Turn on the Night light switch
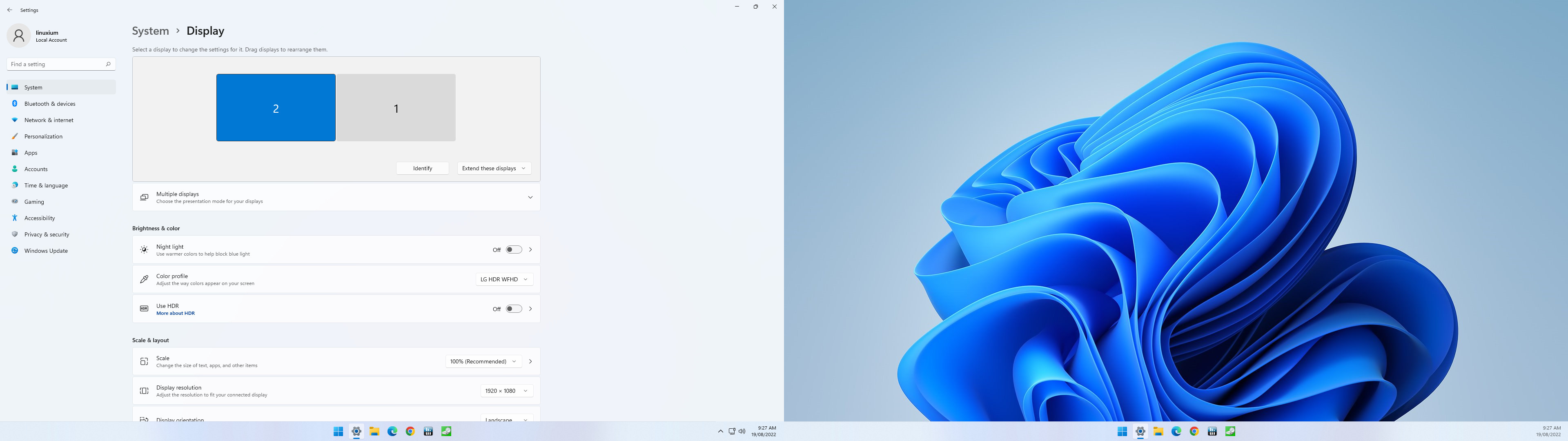1568x441 pixels. (x=514, y=250)
